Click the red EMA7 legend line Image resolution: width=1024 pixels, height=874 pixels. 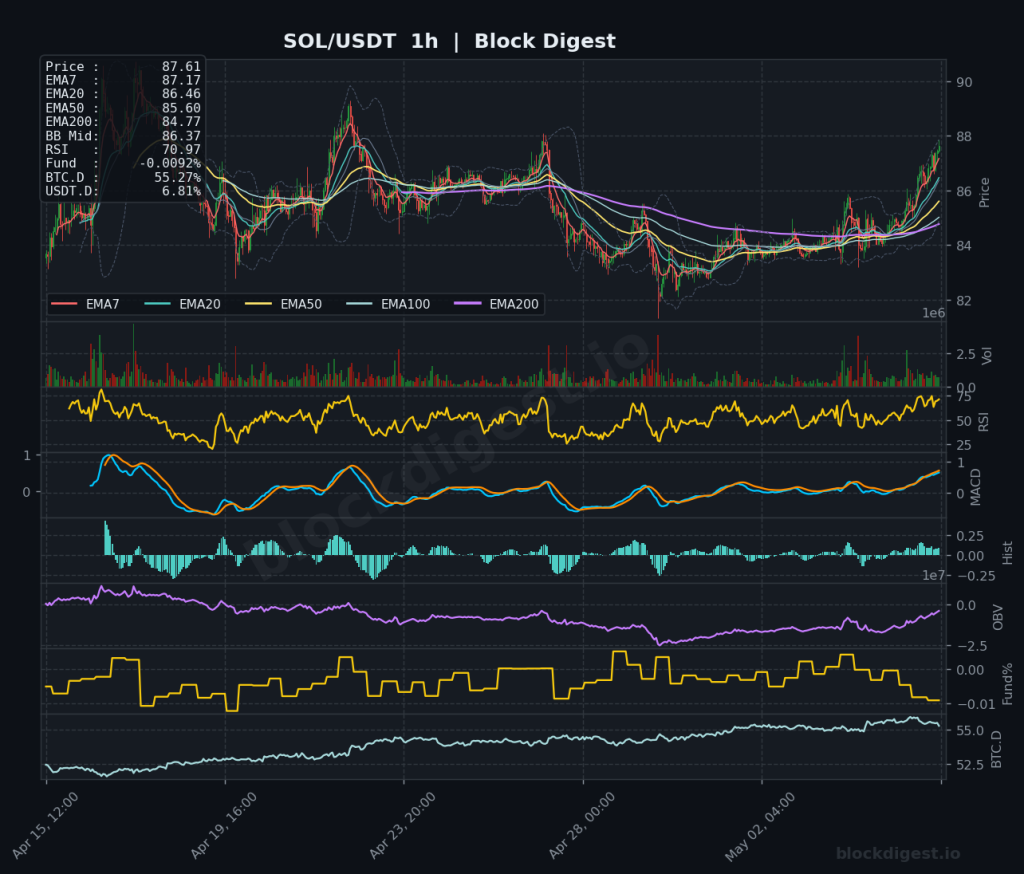[64, 304]
